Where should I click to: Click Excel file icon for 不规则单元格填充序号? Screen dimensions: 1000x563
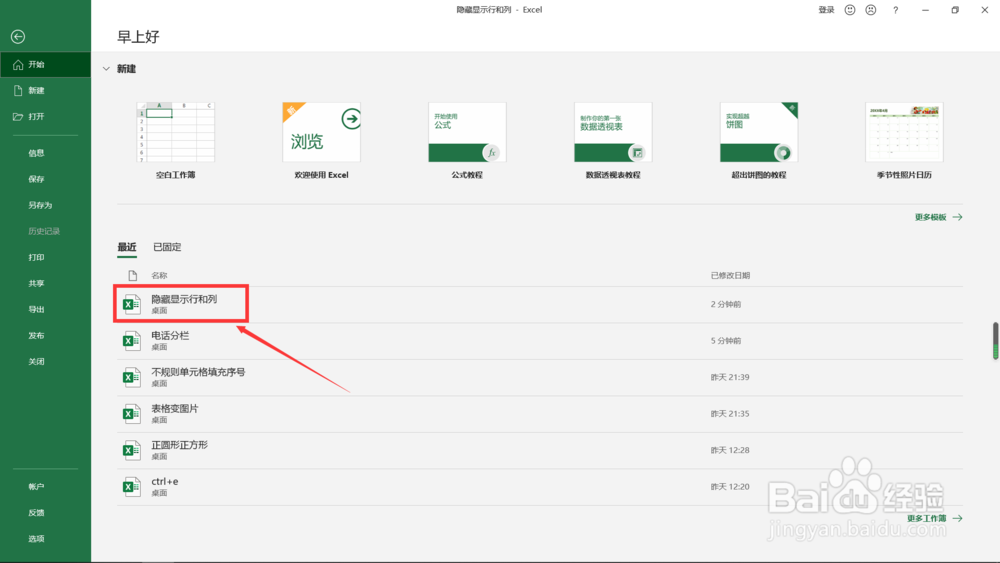pos(131,377)
